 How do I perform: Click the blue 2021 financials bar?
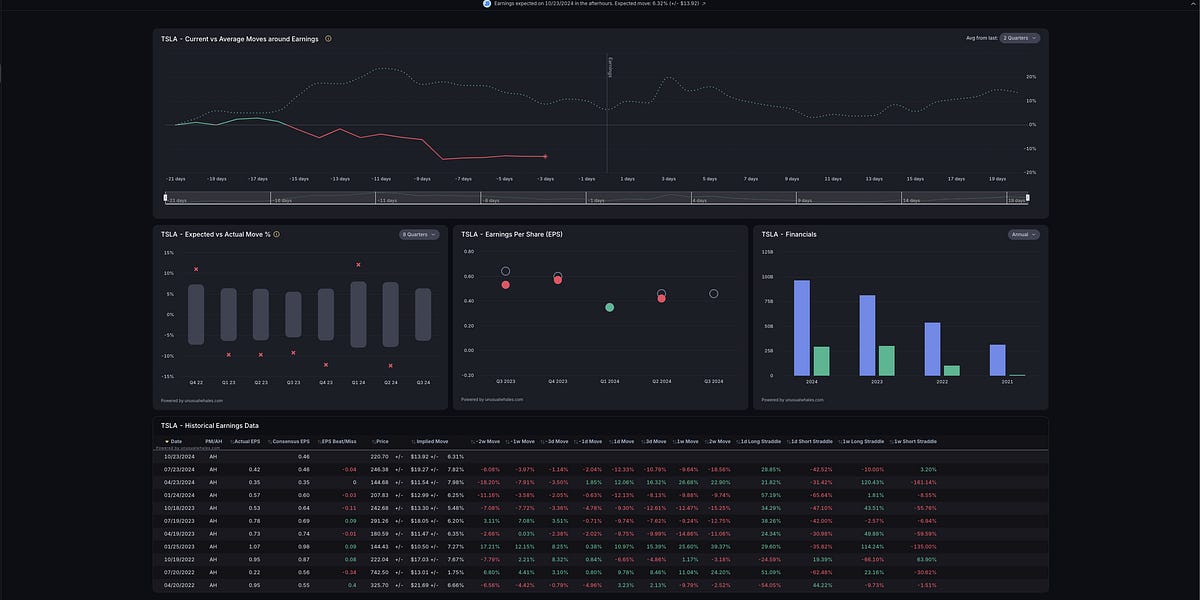point(997,360)
